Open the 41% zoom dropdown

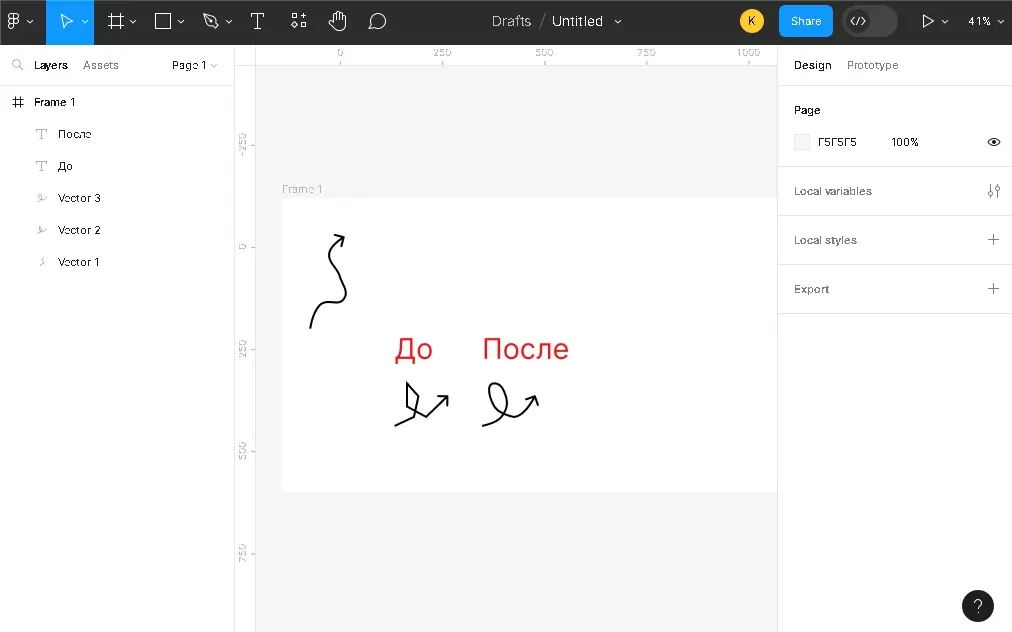[x=984, y=21]
